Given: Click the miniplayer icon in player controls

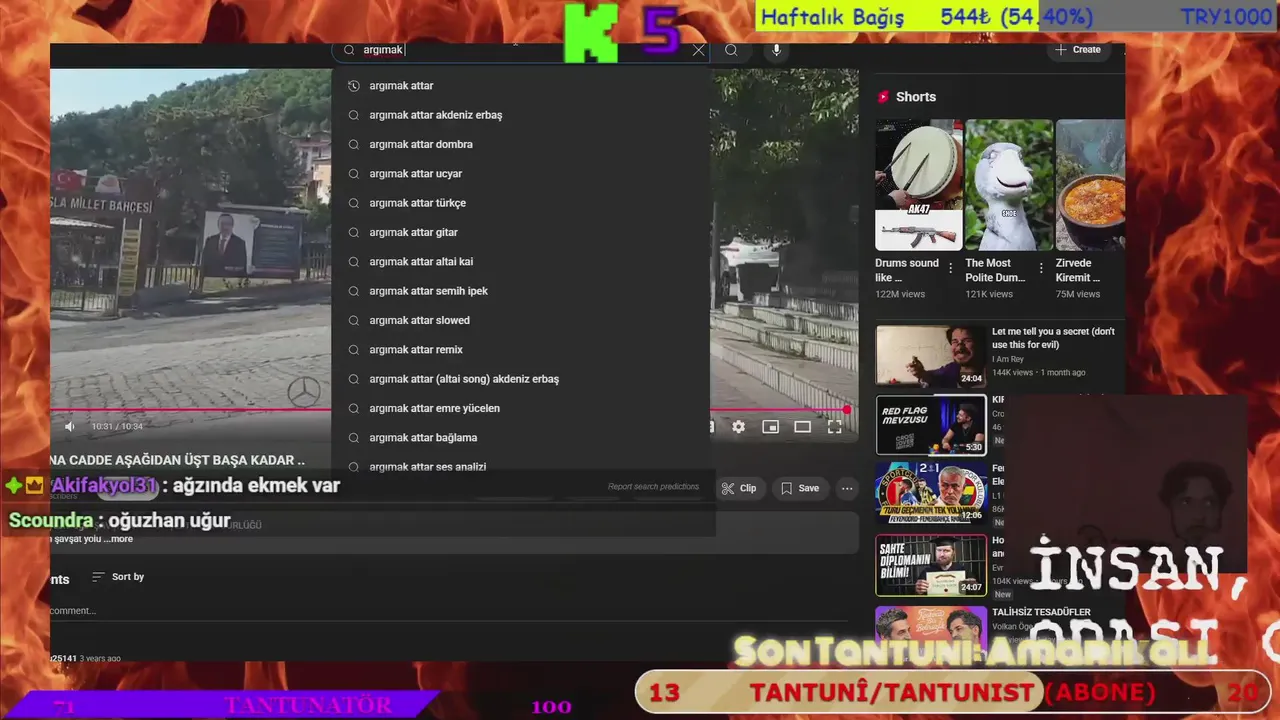Looking at the screenshot, I should pos(770,427).
